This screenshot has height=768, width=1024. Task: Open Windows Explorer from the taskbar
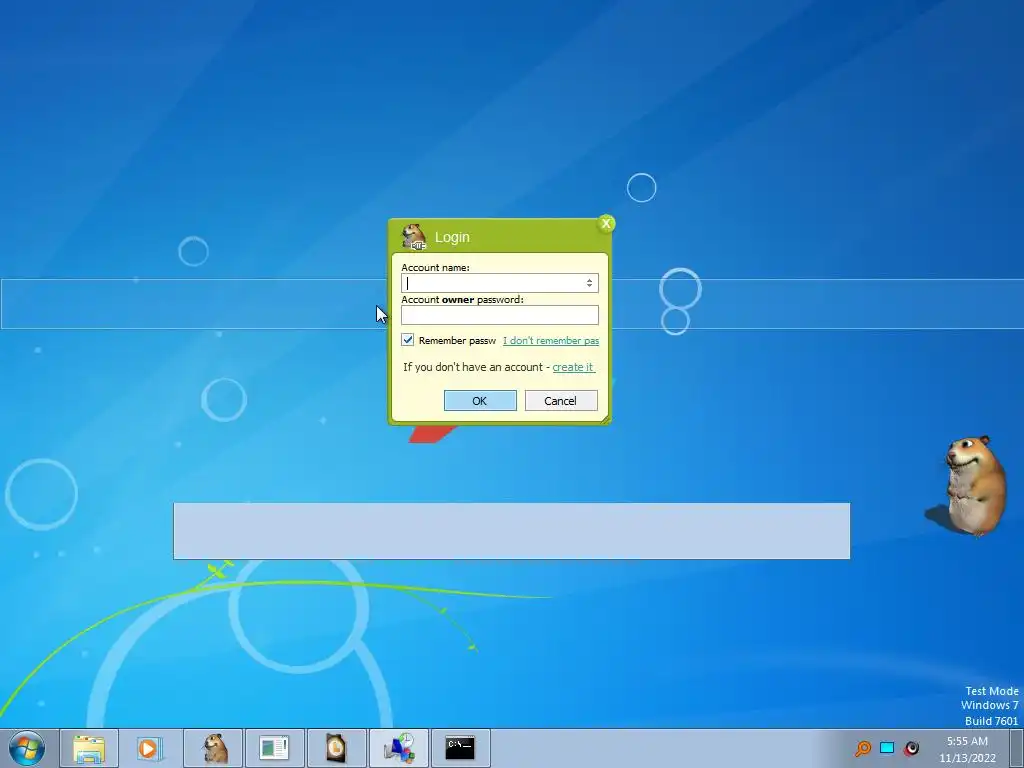89,748
